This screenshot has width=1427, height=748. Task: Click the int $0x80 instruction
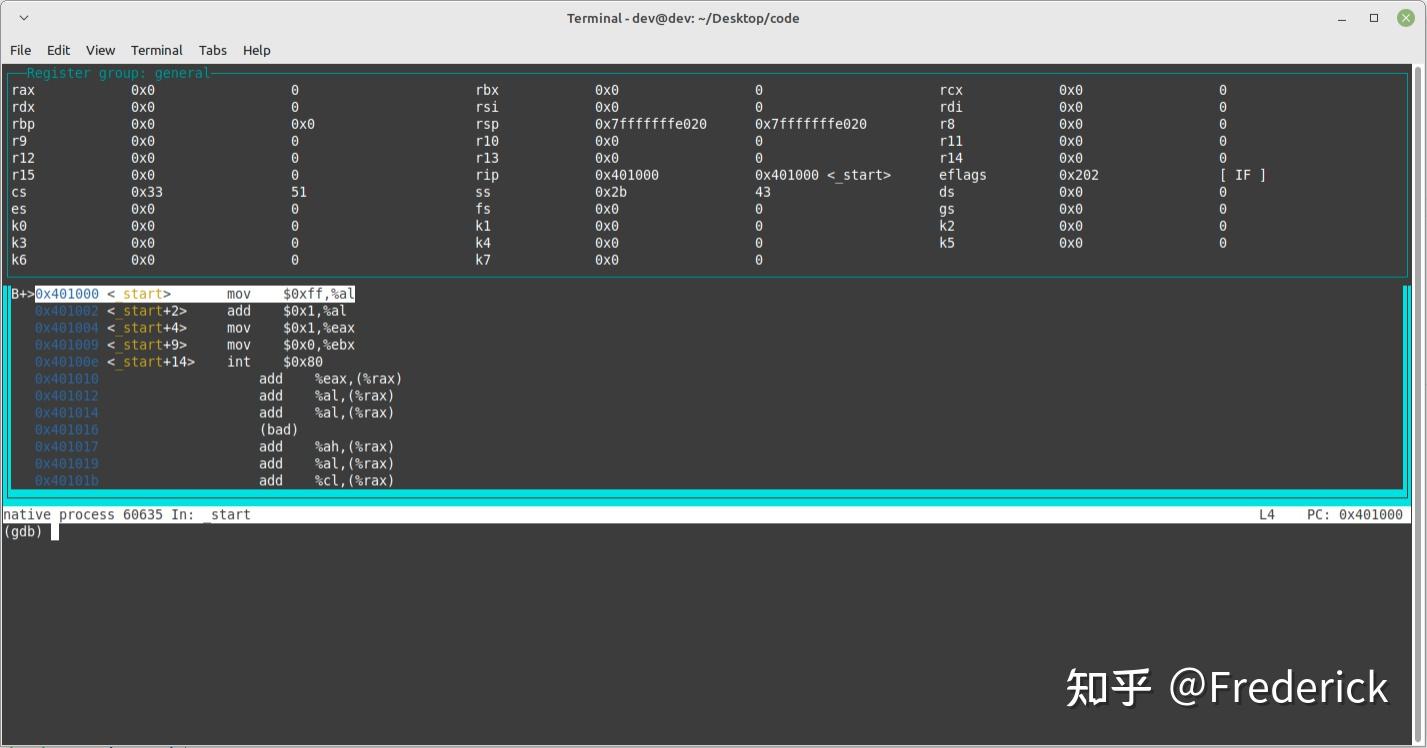point(274,362)
